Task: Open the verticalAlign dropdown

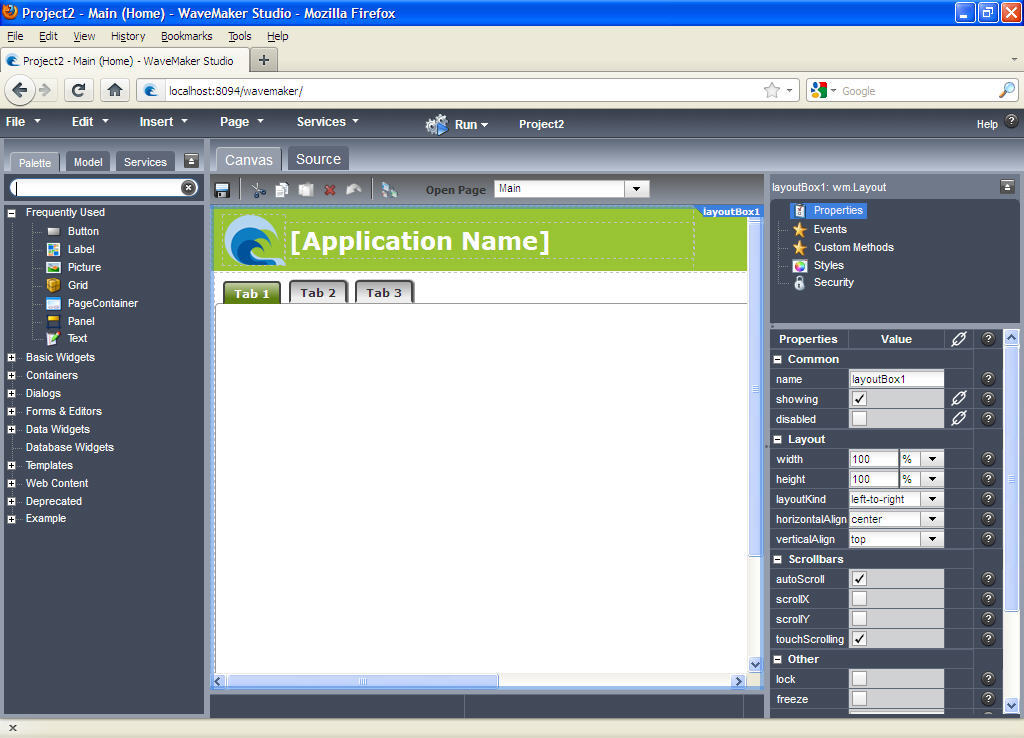Action: click(x=932, y=539)
